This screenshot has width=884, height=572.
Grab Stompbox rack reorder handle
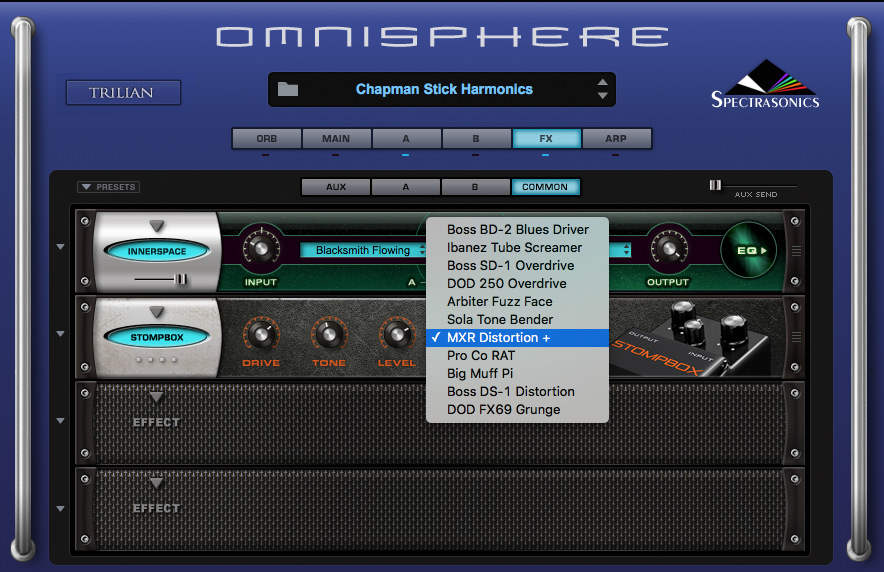[x=796, y=337]
